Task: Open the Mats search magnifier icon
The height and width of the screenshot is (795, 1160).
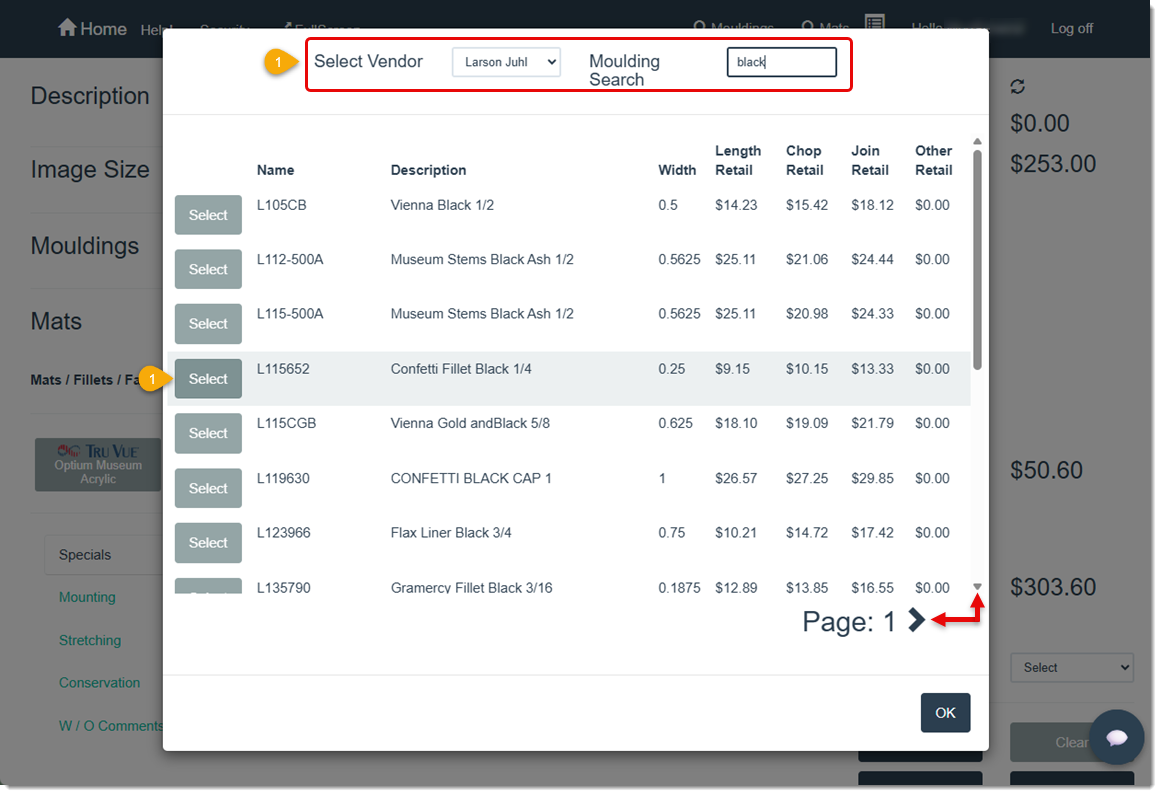Action: coord(808,27)
